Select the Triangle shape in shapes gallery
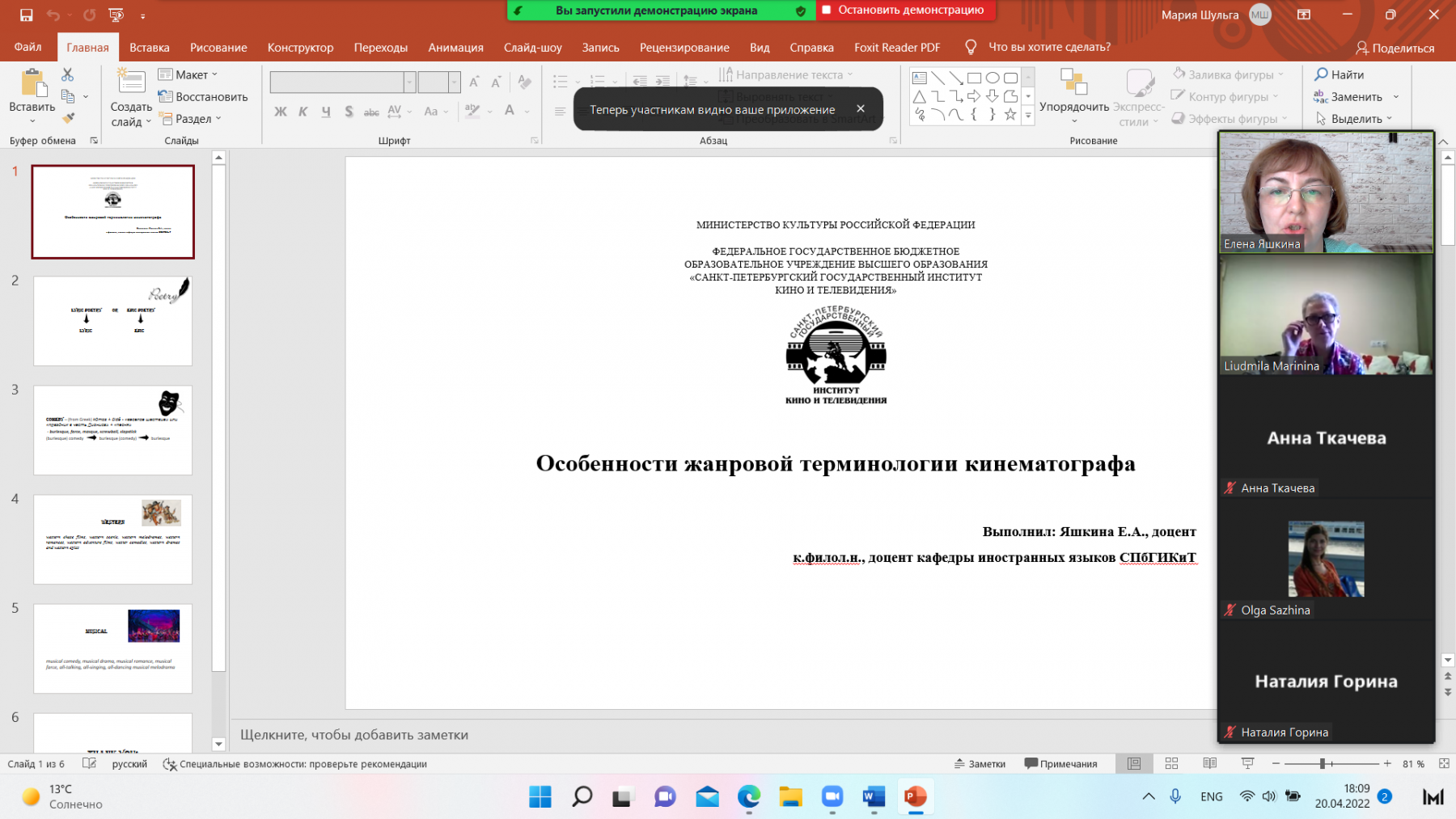The image size is (1456, 819). click(x=920, y=96)
